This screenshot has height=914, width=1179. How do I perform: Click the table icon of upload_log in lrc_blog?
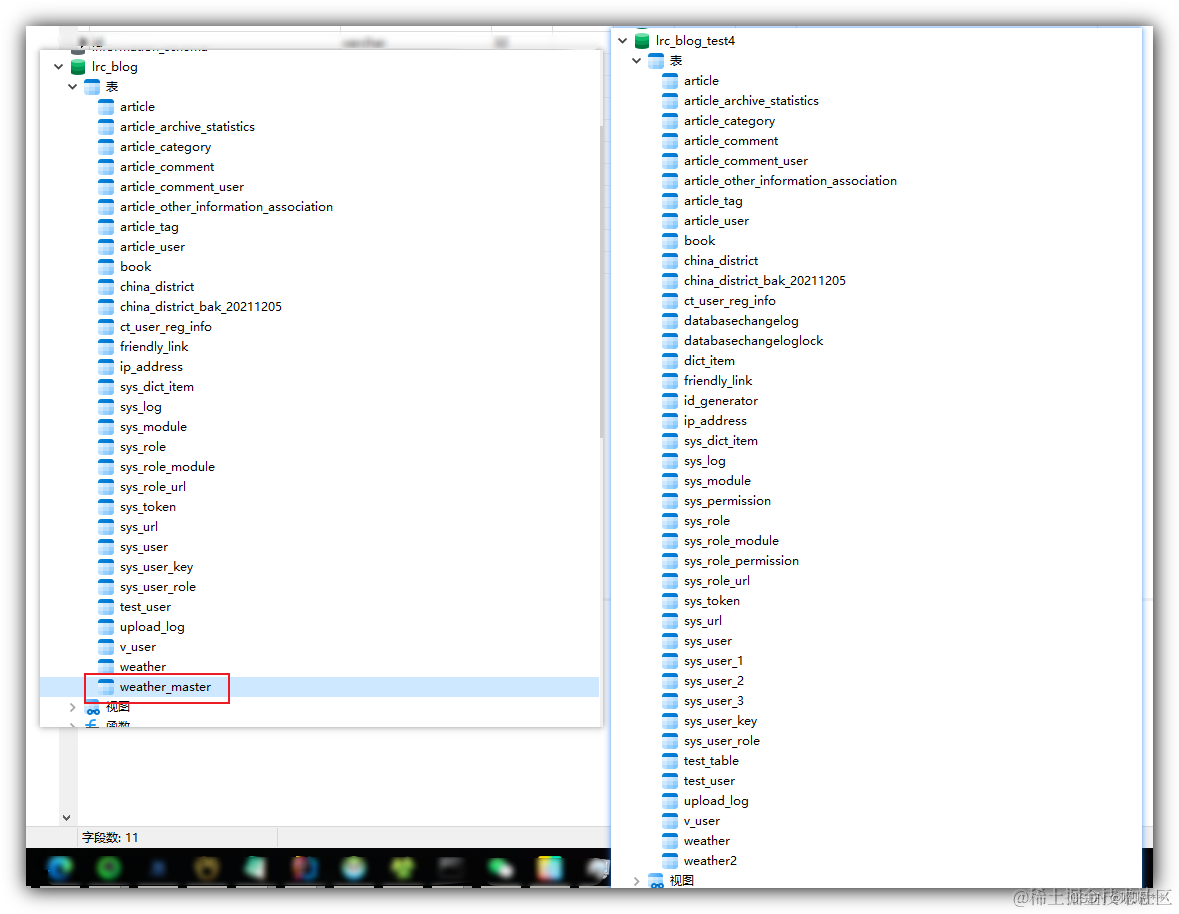pyautogui.click(x=106, y=627)
